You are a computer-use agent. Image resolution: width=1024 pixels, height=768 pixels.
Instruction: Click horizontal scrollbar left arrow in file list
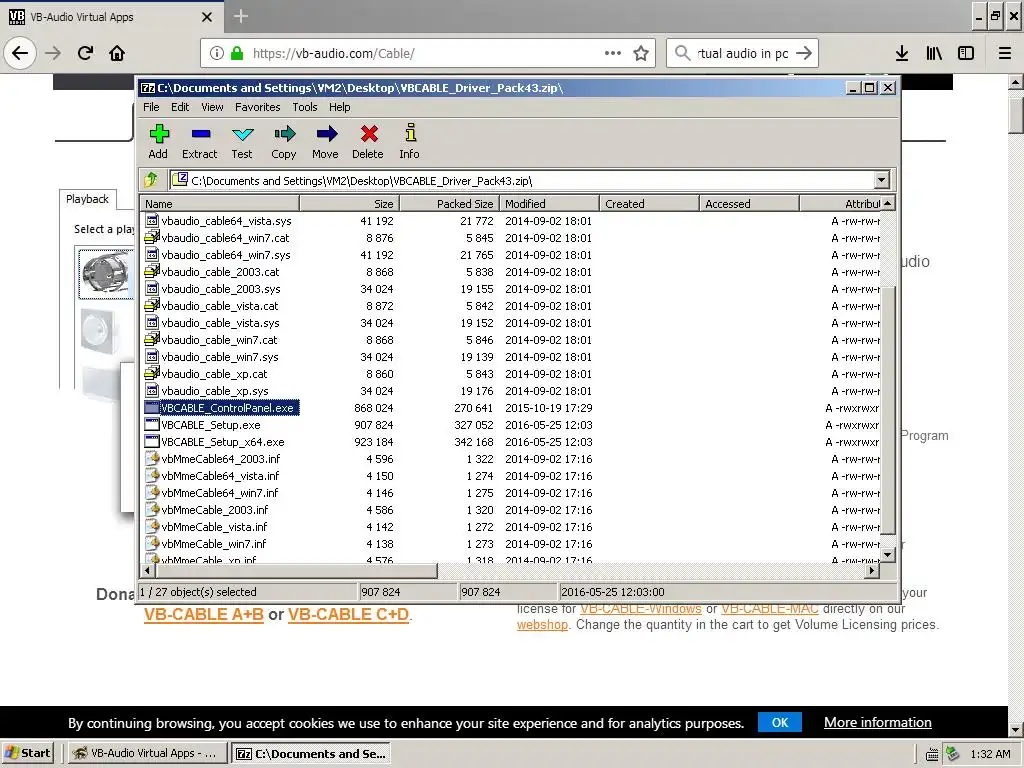(148, 571)
